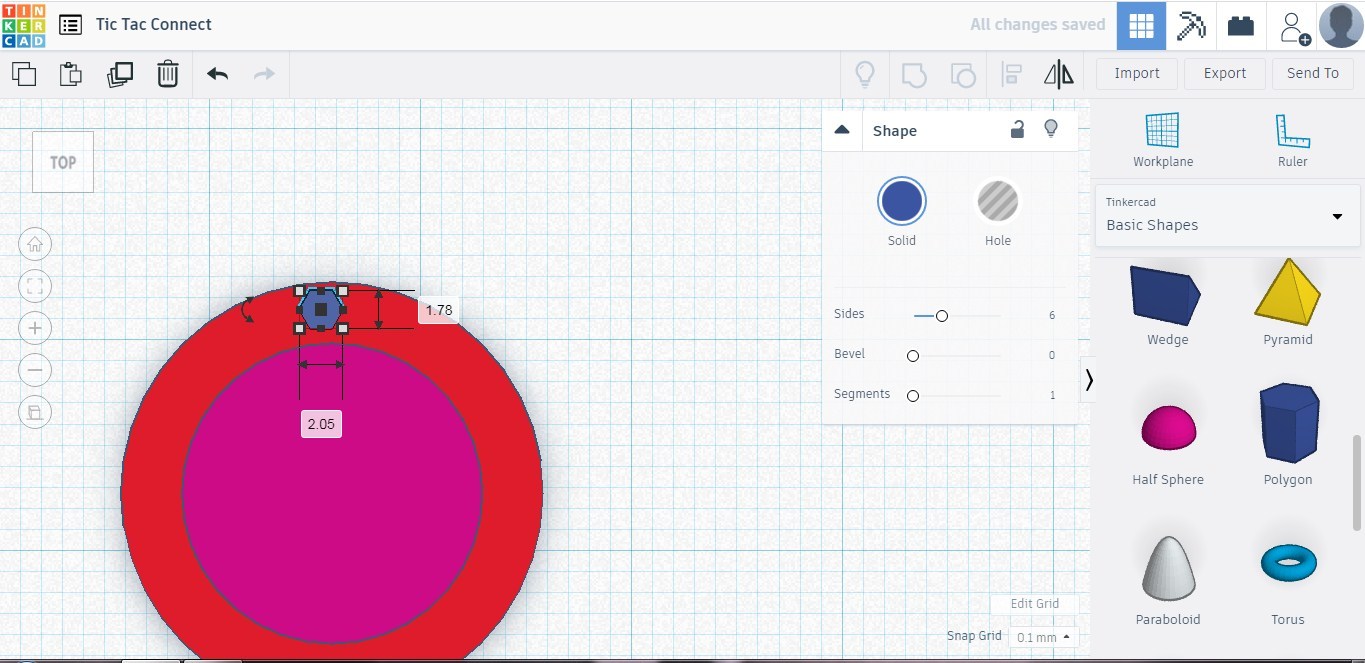
Task: Delete the selected shape with trash icon
Action: (x=168, y=74)
